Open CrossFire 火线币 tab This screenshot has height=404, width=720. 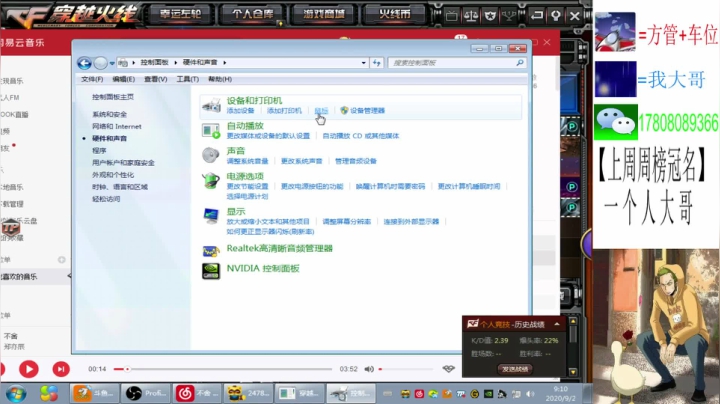[x=394, y=14]
